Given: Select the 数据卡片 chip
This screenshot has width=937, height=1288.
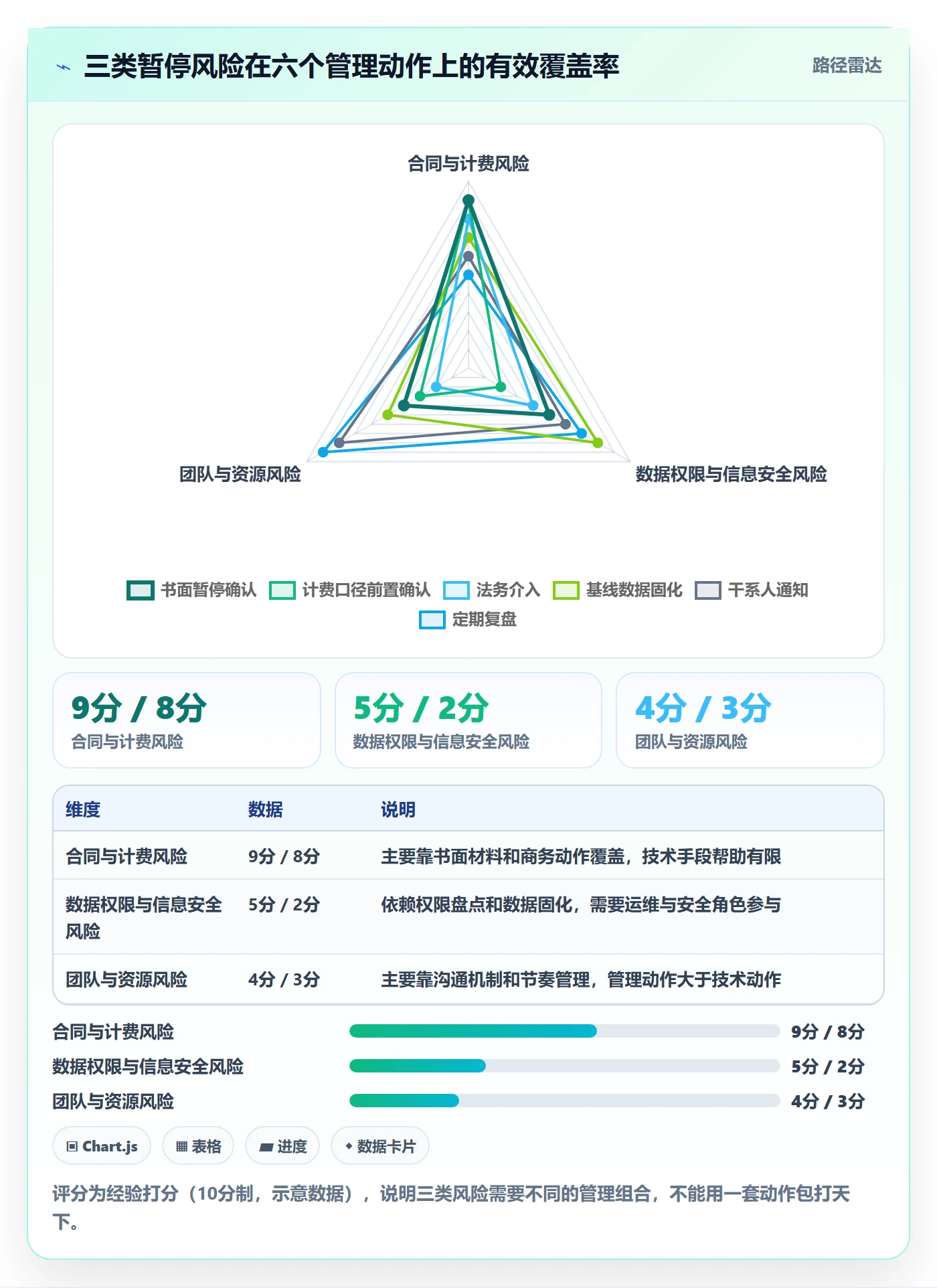Looking at the screenshot, I should (x=380, y=1146).
